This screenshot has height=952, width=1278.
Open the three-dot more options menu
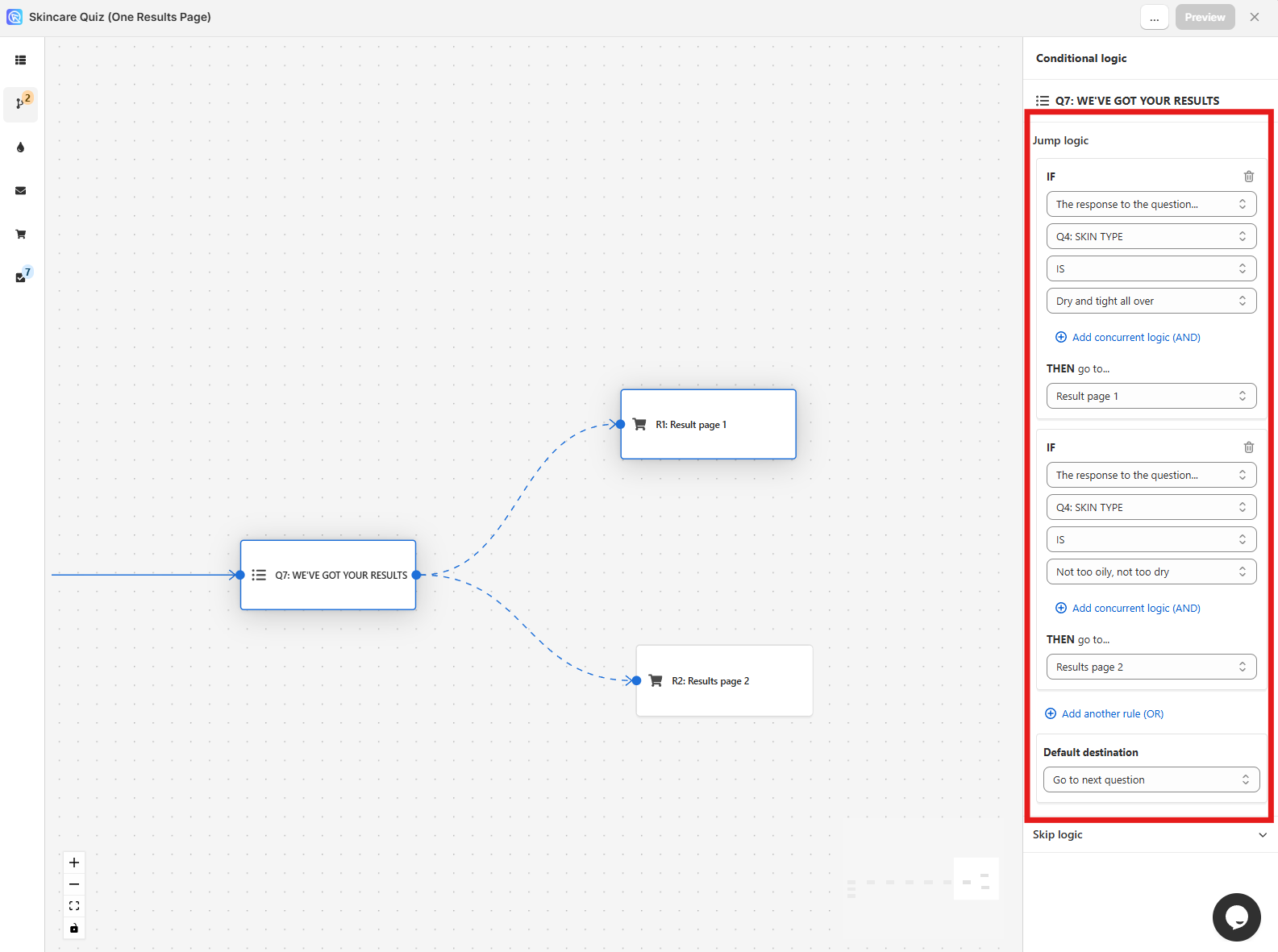point(1155,17)
